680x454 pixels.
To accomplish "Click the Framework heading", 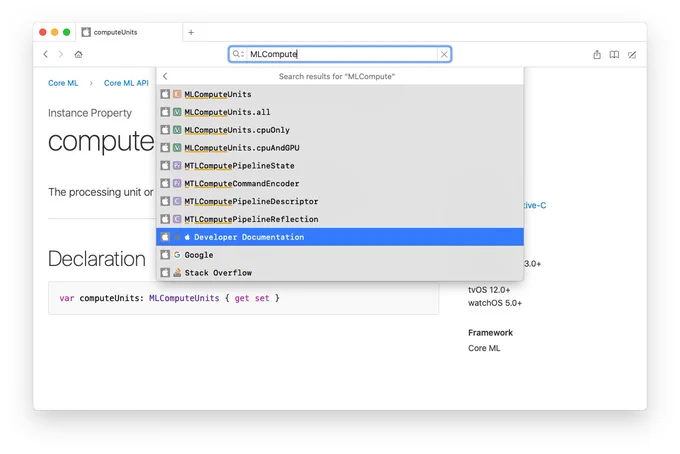I will tap(490, 333).
